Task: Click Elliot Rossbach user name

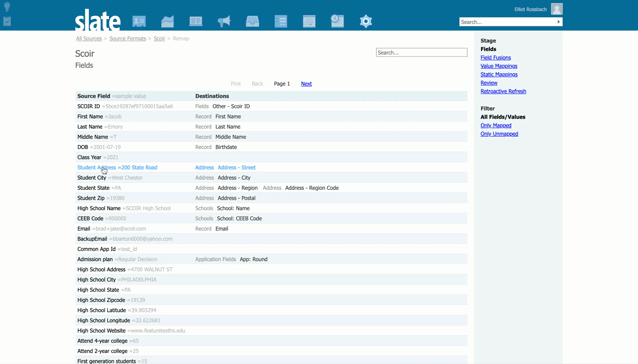Action: tap(531, 9)
